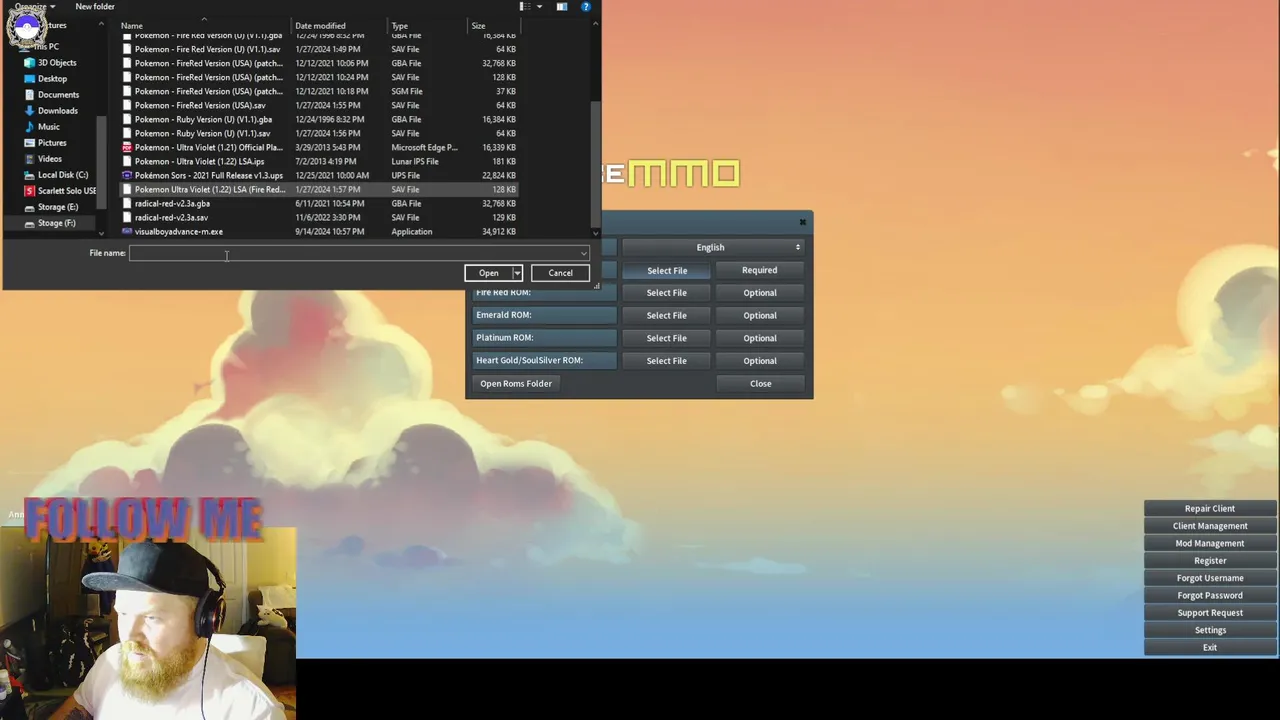This screenshot has width=1280, height=720.
Task: Click Exit in the launcher menu
Action: (x=1210, y=648)
